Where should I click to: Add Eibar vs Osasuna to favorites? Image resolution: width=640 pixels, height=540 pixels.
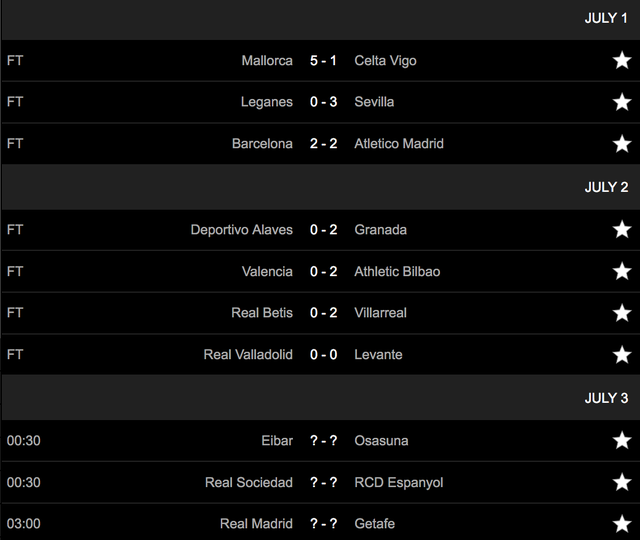coord(622,441)
